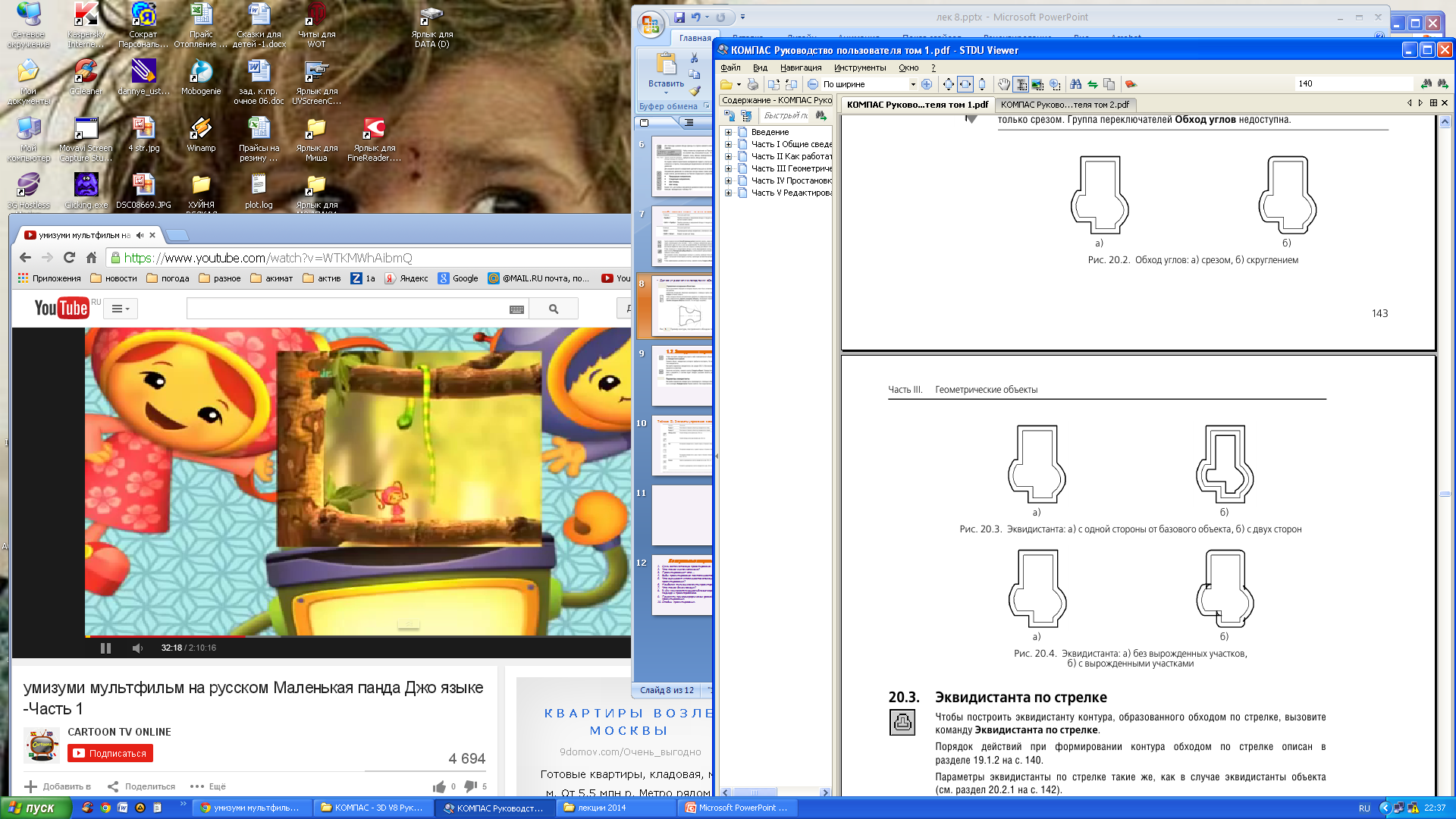Mute the YouTube player volume

click(x=137, y=648)
